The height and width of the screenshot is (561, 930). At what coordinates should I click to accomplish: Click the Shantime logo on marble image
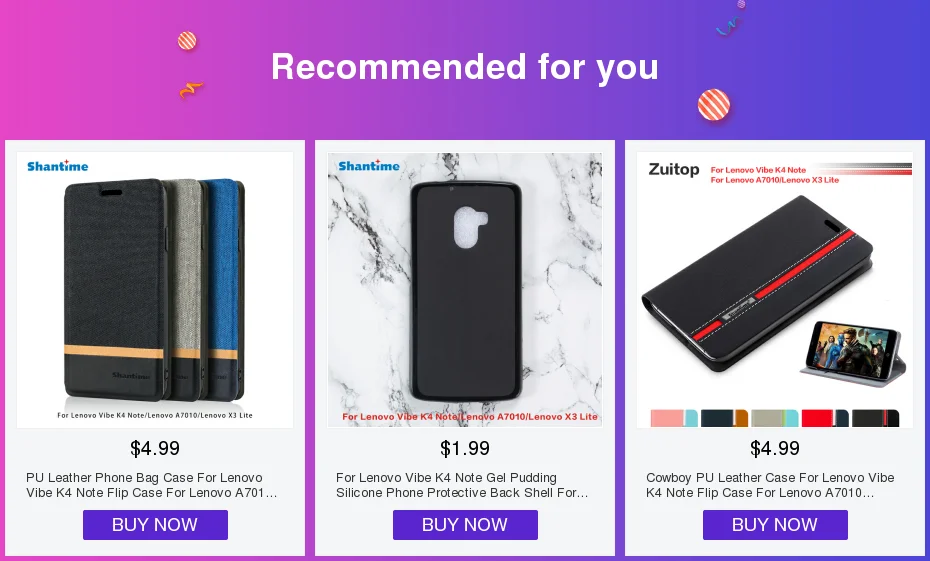coord(369,166)
